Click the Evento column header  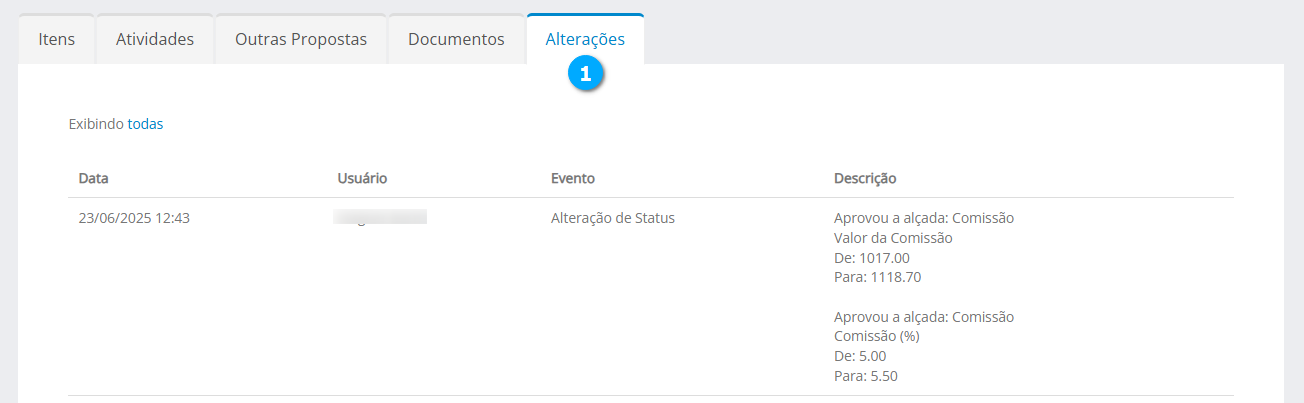(x=573, y=178)
